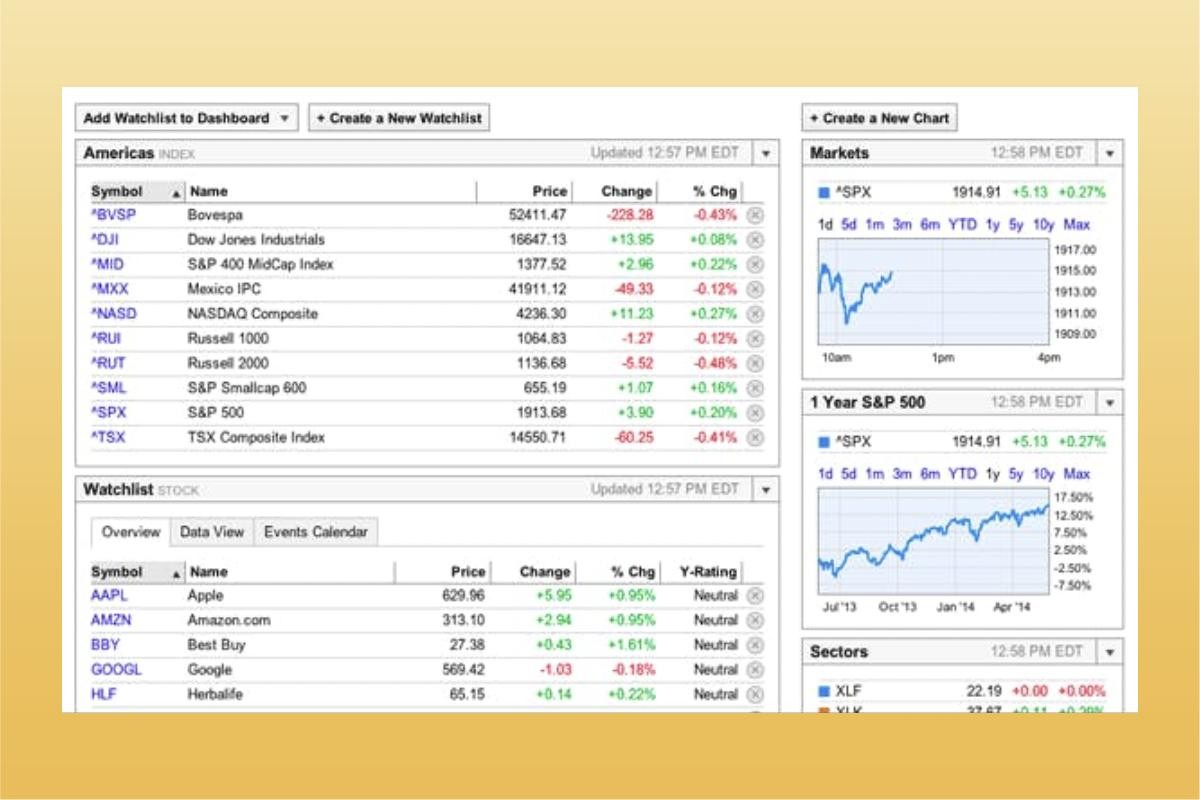The width and height of the screenshot is (1200, 800).
Task: Remove the ^TSX Composite Index row
Action: (755, 437)
